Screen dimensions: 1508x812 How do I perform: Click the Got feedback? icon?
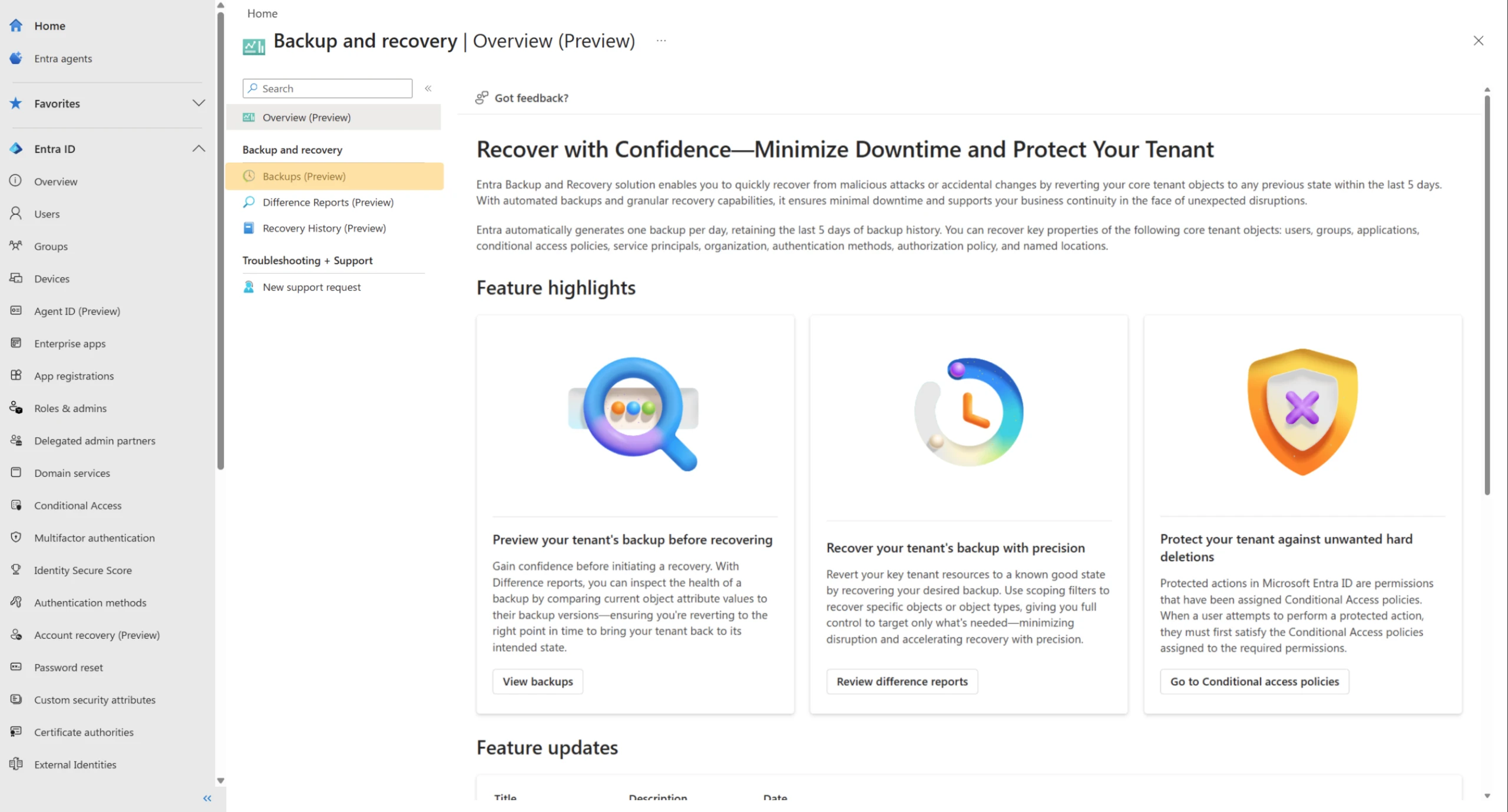(x=482, y=98)
